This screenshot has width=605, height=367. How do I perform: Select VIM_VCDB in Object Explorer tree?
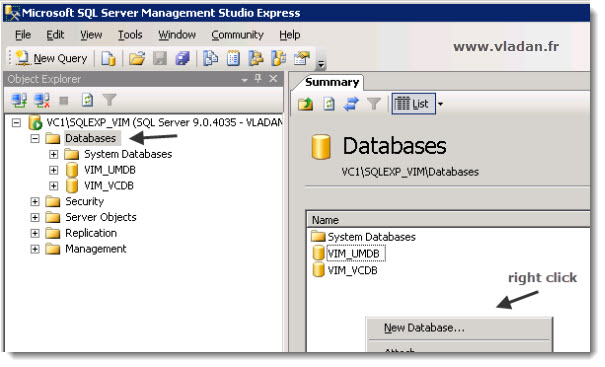(x=109, y=186)
